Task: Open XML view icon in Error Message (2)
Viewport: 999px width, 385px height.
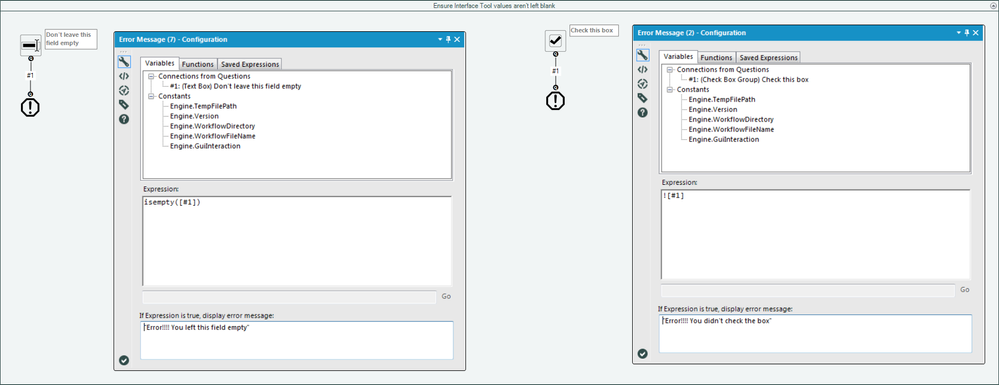Action: (x=643, y=69)
